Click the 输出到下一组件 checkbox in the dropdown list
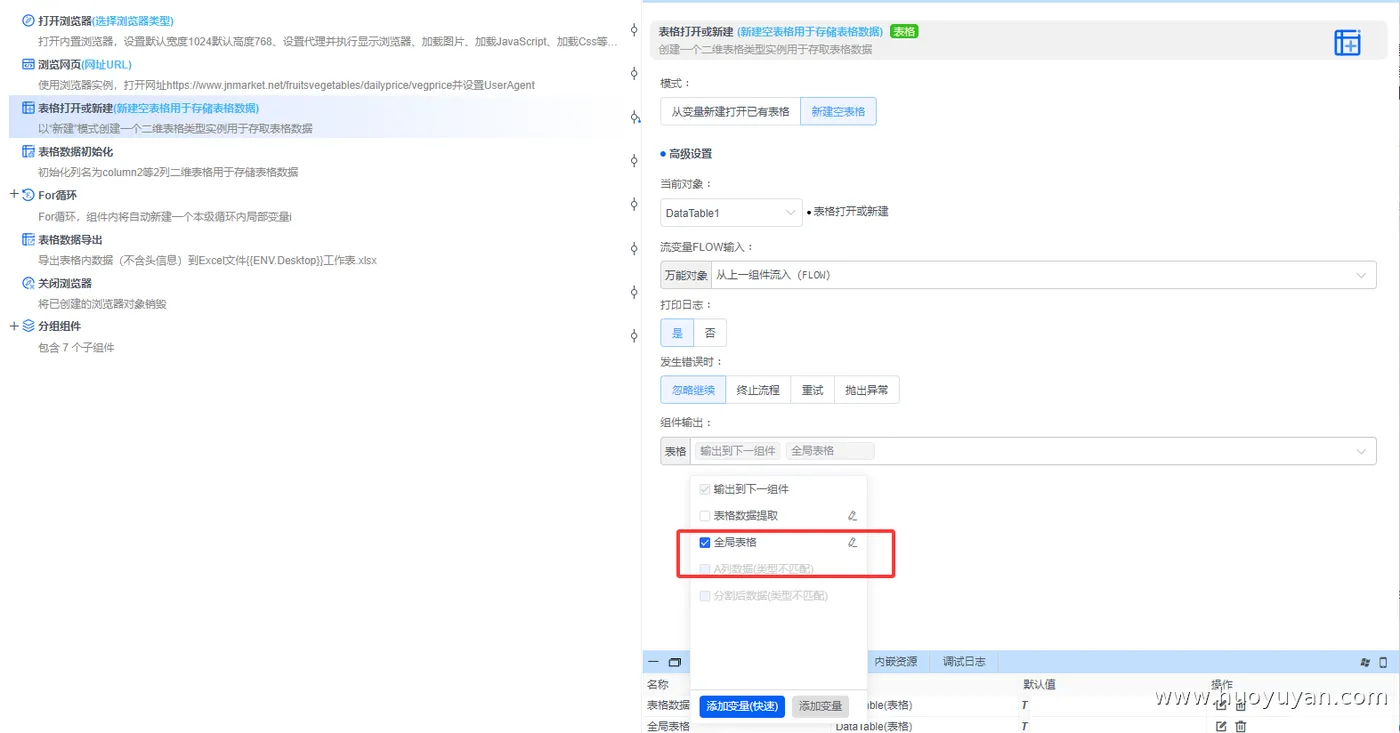The height and width of the screenshot is (733, 1400). 705,489
